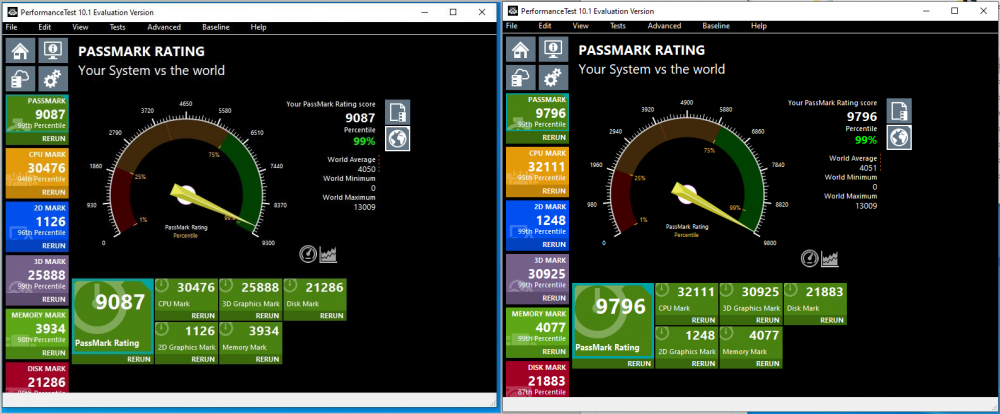Click the yellow needle on the left gauge dial
The width and height of the screenshot is (1000, 414).
210,203
